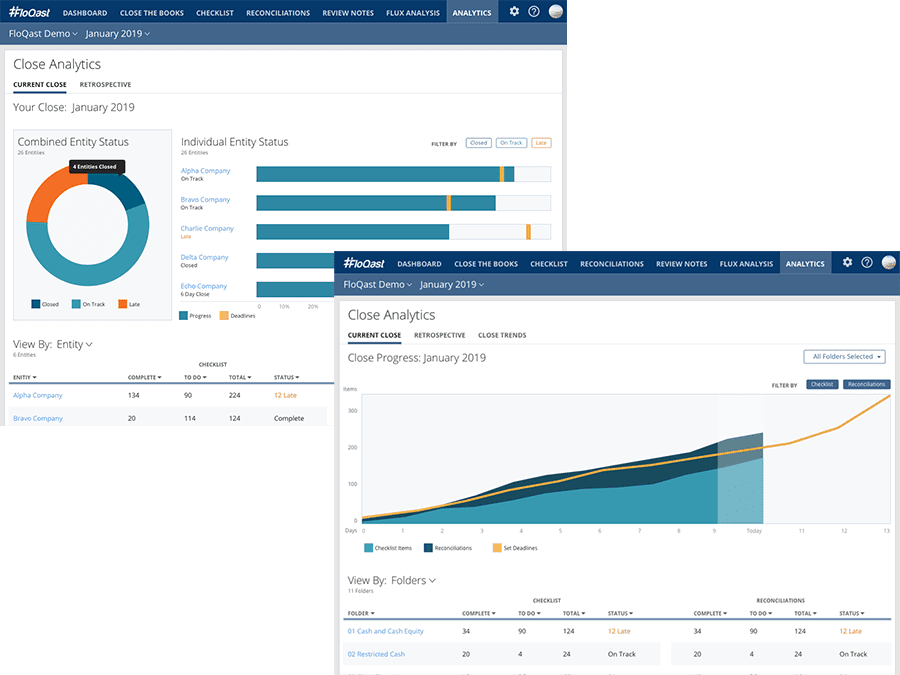
Task: Open Alpha Company link in entity table
Action: point(38,395)
